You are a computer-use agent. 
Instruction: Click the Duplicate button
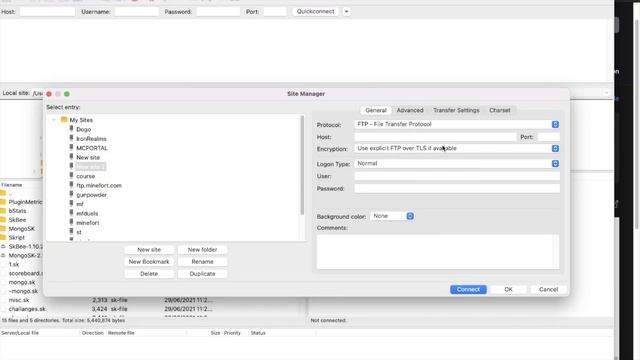pyautogui.click(x=202, y=274)
